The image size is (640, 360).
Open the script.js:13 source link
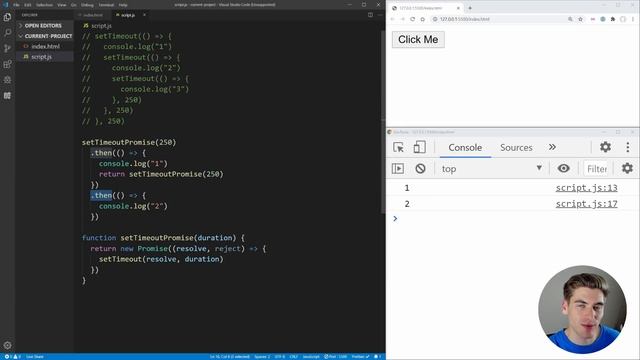pos(586,188)
